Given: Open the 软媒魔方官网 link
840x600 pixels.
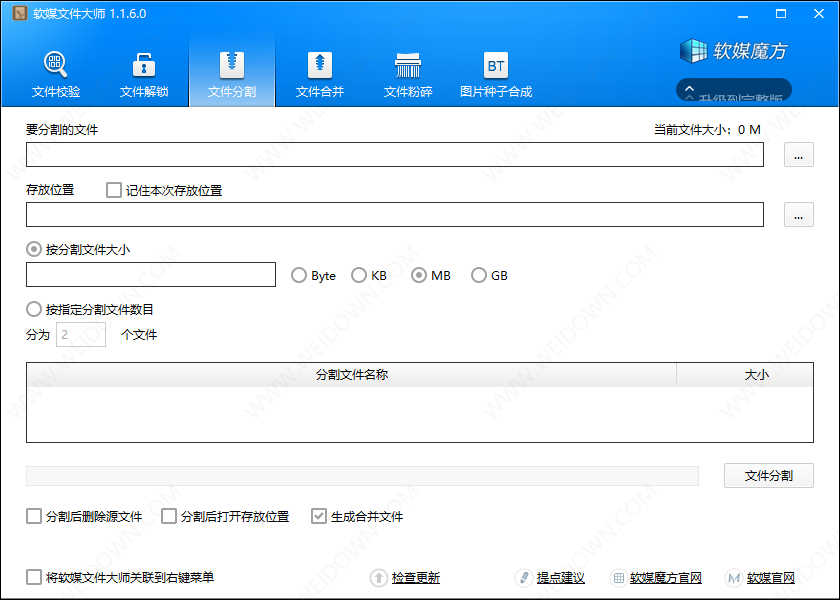Looking at the screenshot, I should point(666,578).
